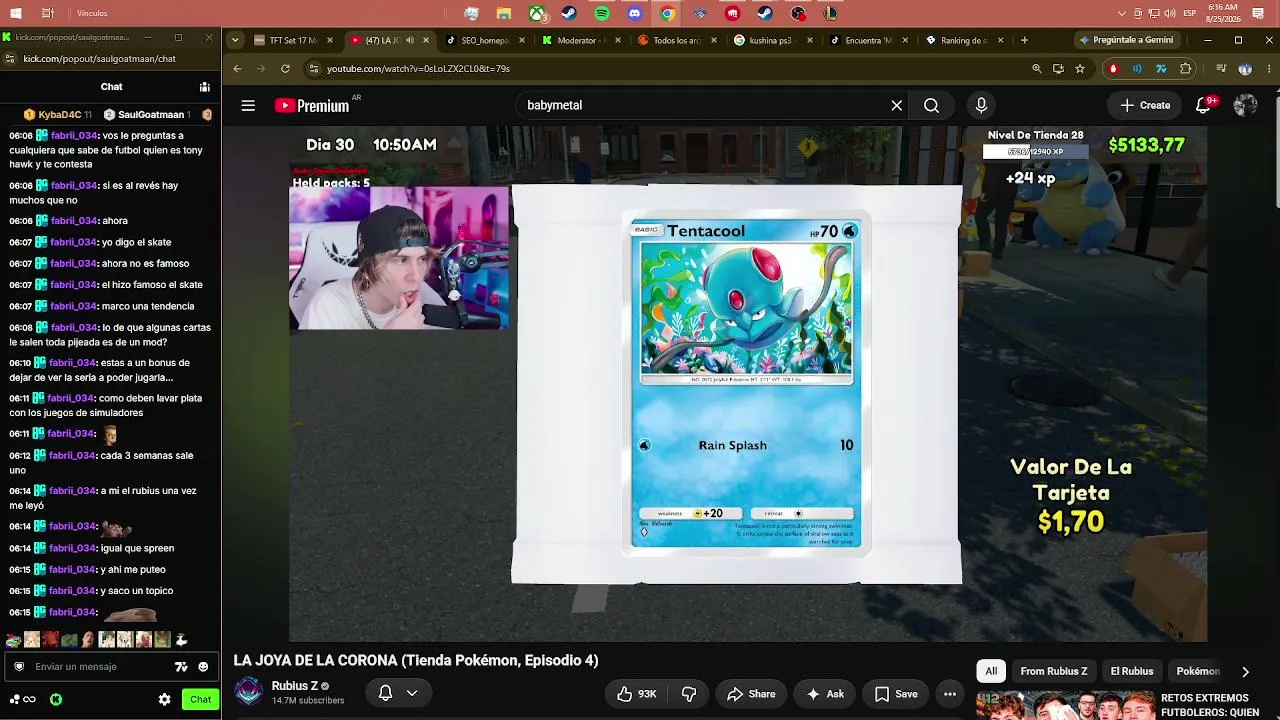Viewport: 1280px width, 720px height.
Task: Open Rubius Z channel name link
Action: (x=295, y=686)
